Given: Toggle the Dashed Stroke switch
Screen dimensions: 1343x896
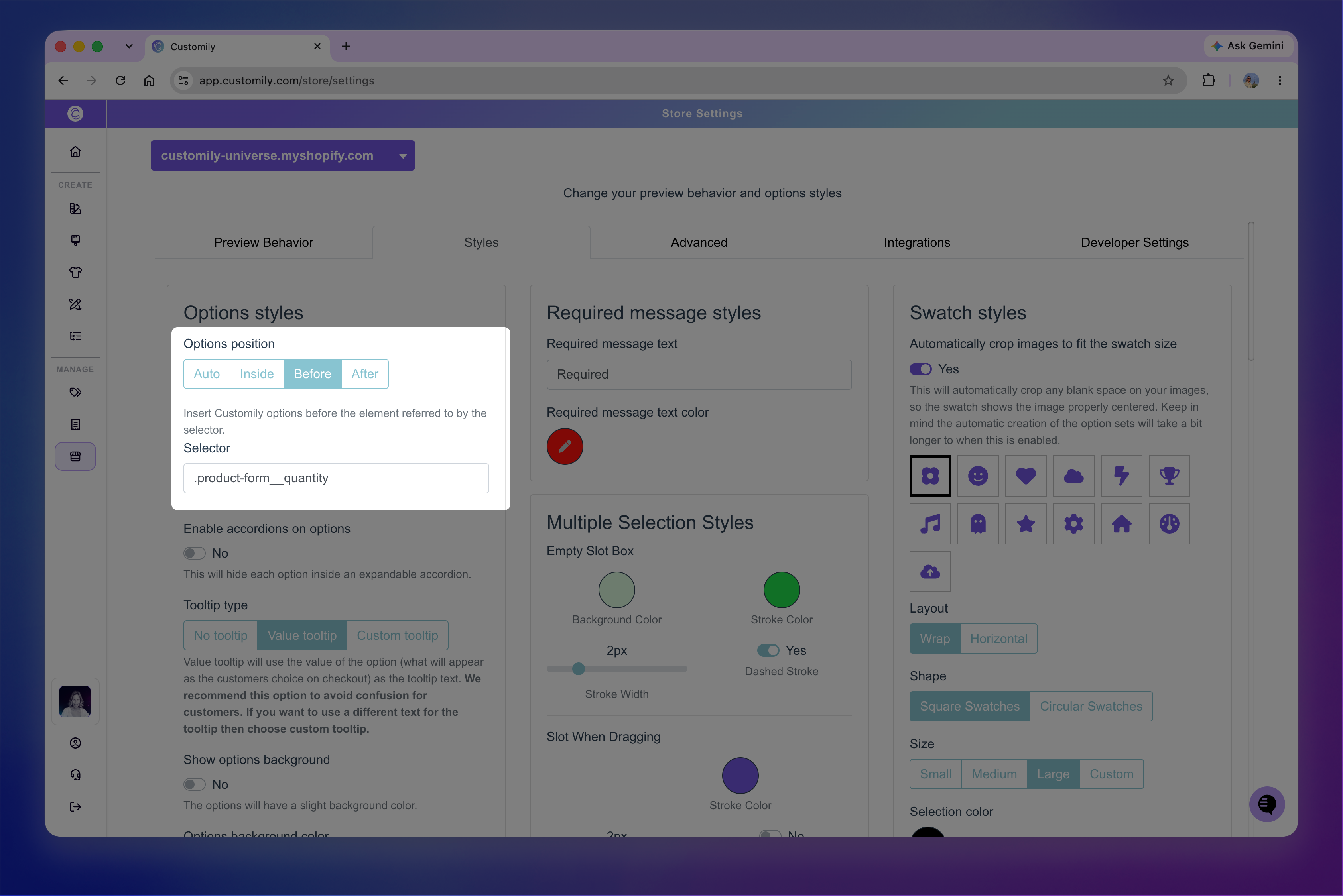Looking at the screenshot, I should (x=768, y=650).
